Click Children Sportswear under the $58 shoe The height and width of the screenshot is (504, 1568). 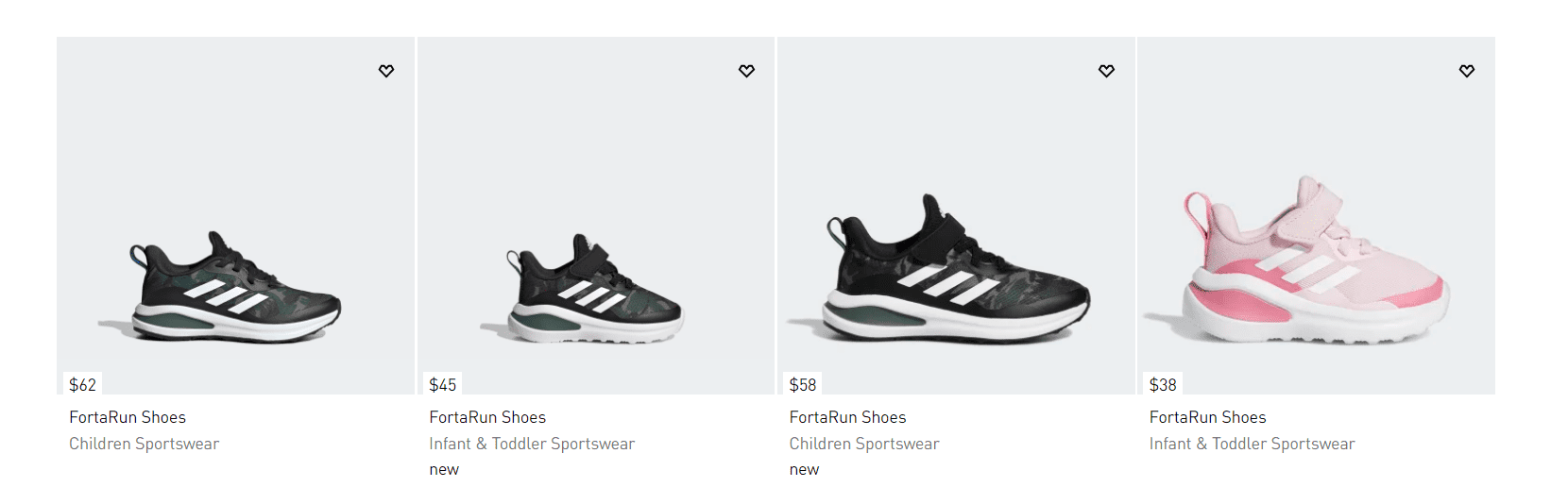[x=864, y=444]
